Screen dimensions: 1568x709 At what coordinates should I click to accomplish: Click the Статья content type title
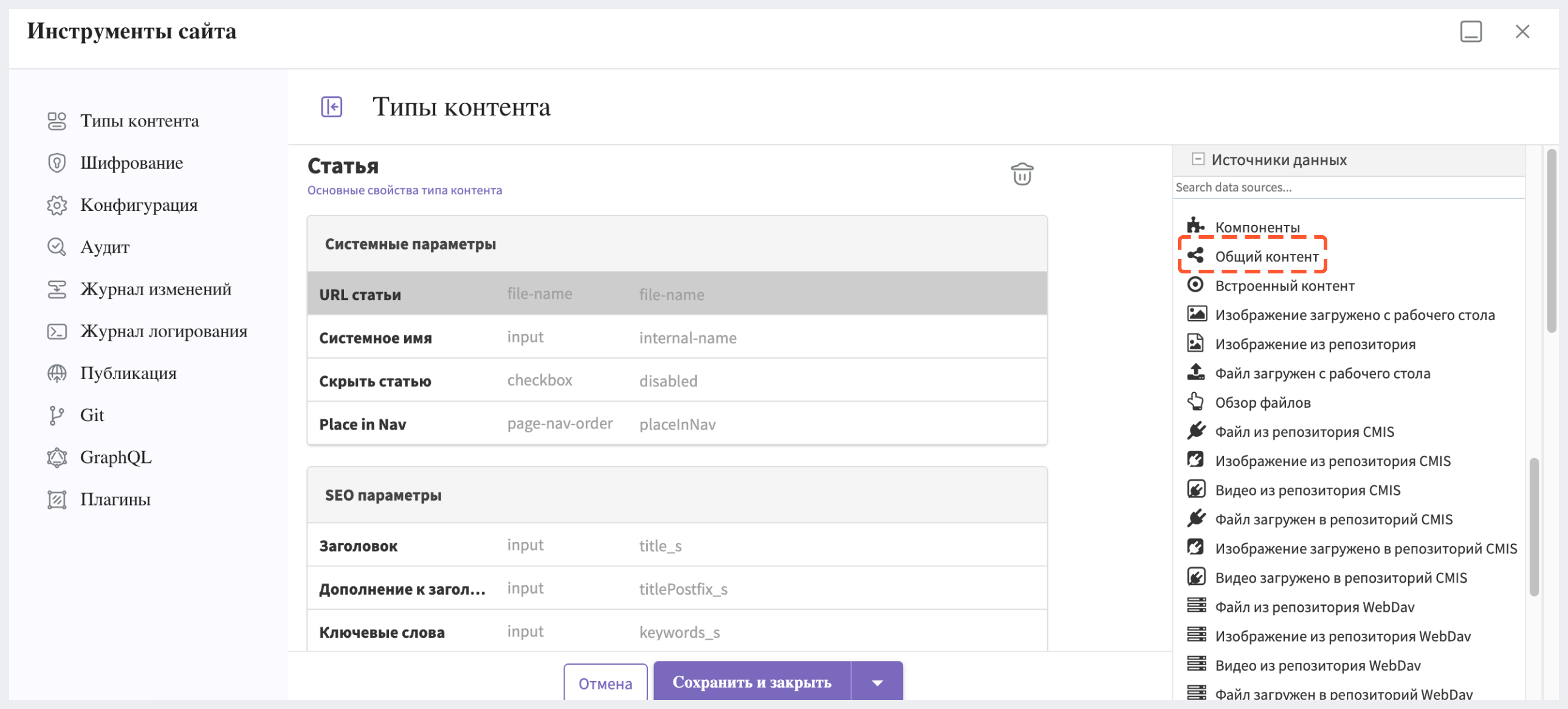pos(343,165)
